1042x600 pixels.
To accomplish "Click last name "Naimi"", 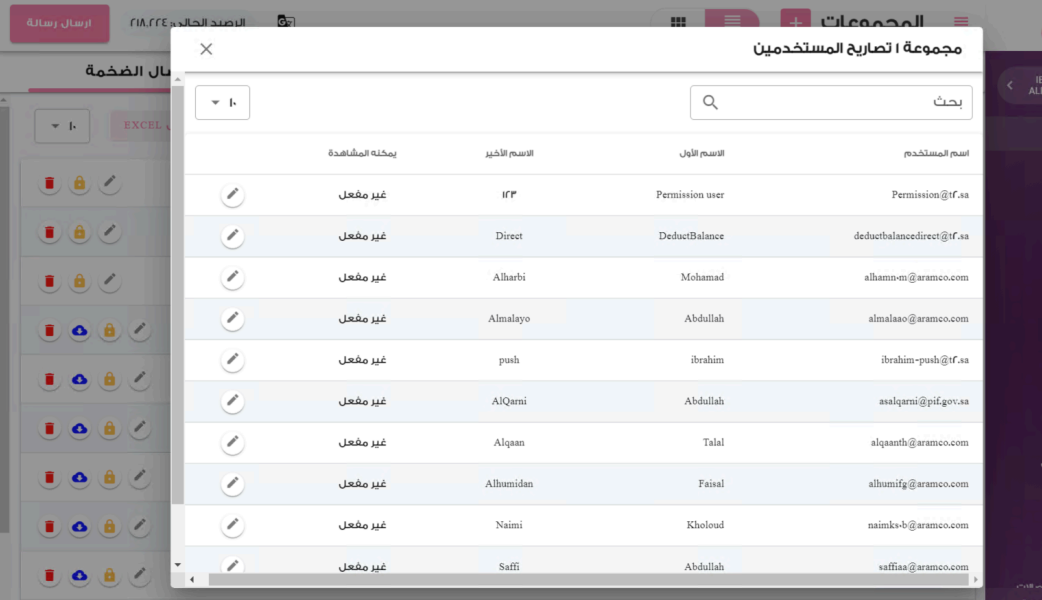I will click(x=509, y=525).
